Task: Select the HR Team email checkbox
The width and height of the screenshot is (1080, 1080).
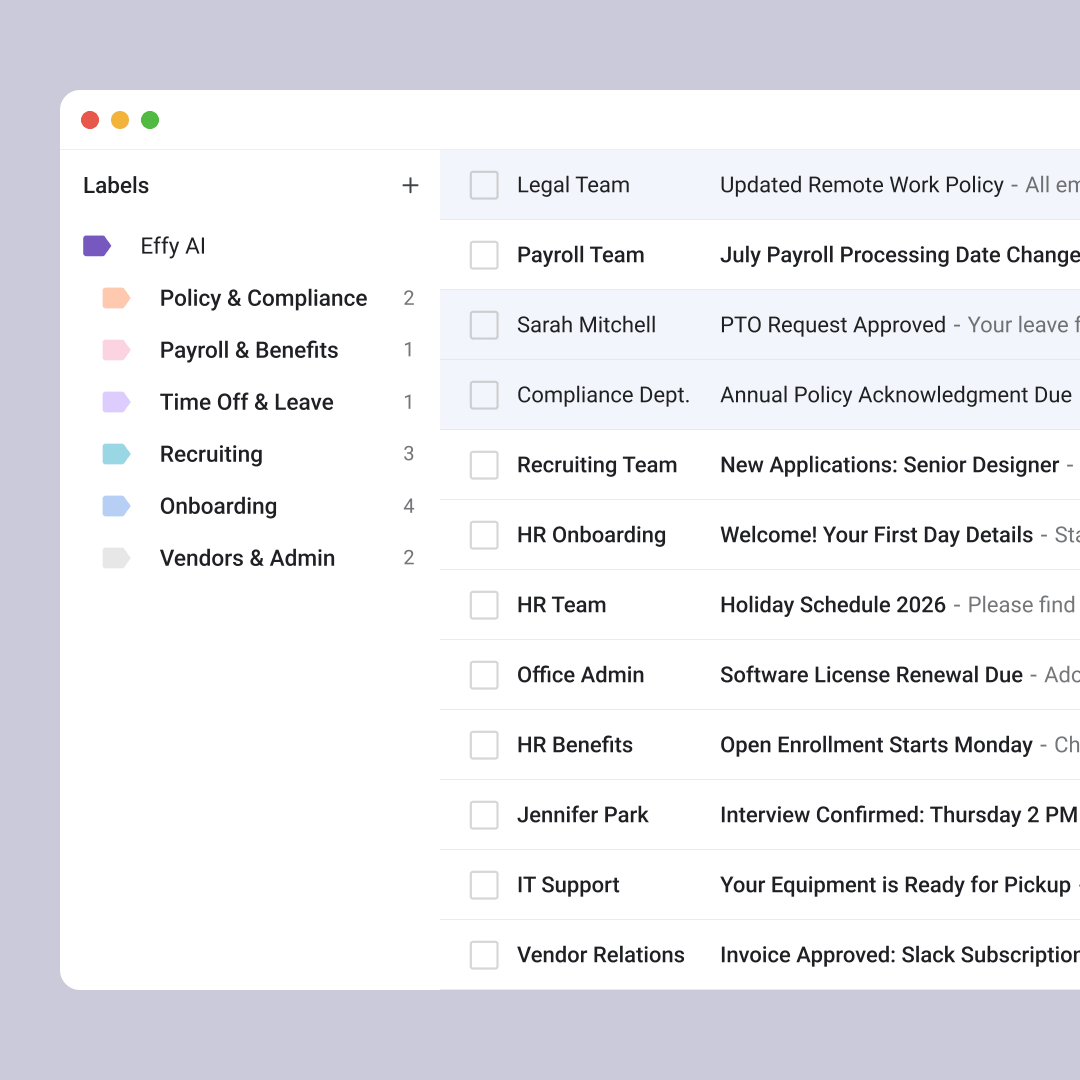Action: click(484, 605)
